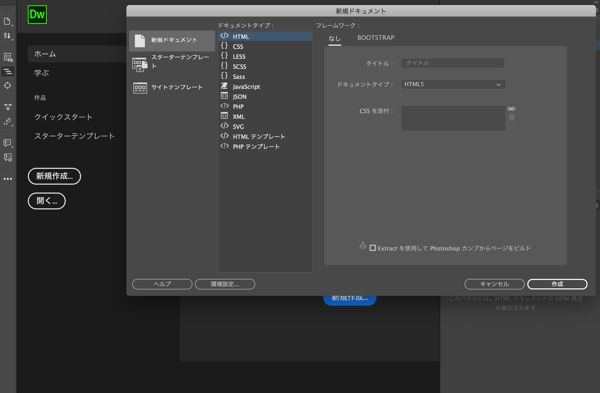Click the Extract icon beside Photoshop checkbox
Image resolution: width=600 pixels, height=393 pixels.
363,246
